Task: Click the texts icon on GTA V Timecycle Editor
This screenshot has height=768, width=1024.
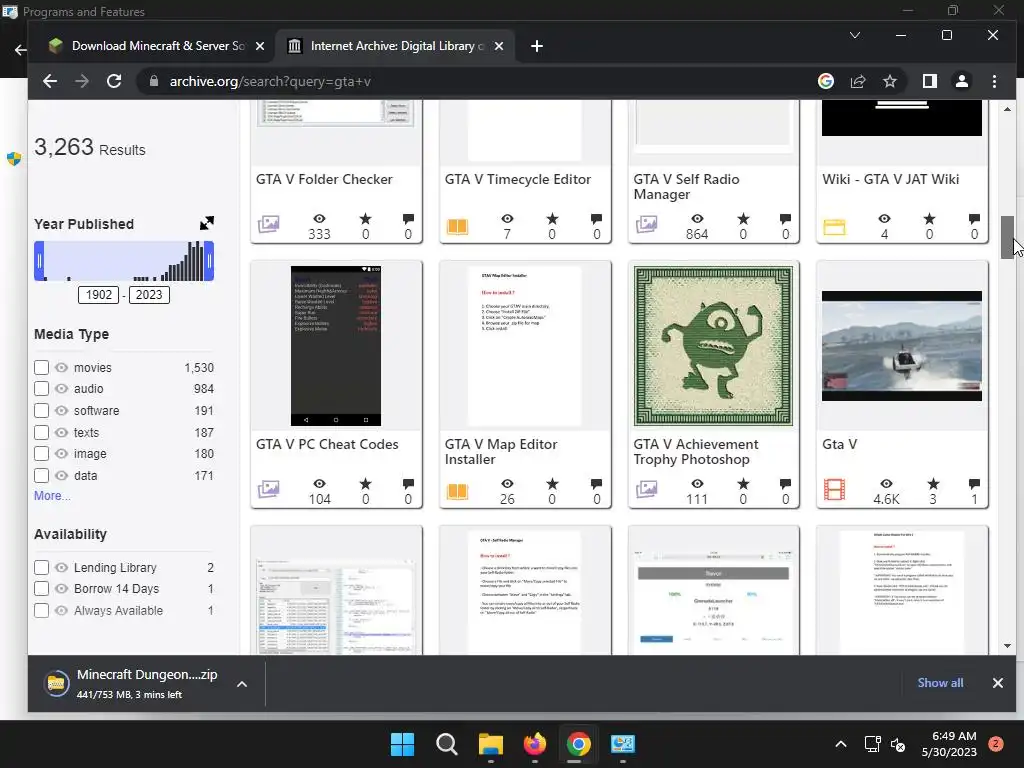Action: pos(457,226)
